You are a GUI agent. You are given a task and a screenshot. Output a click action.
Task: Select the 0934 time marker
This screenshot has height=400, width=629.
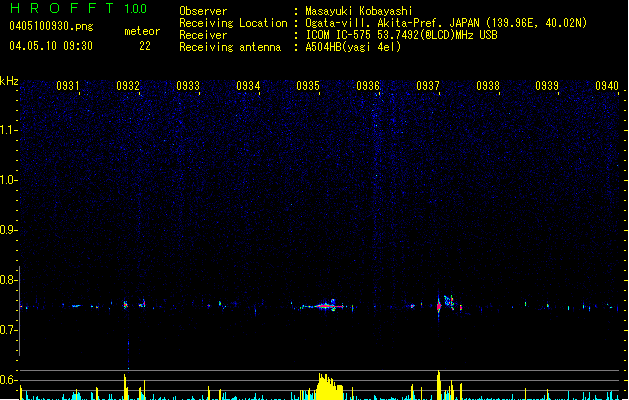[248, 86]
